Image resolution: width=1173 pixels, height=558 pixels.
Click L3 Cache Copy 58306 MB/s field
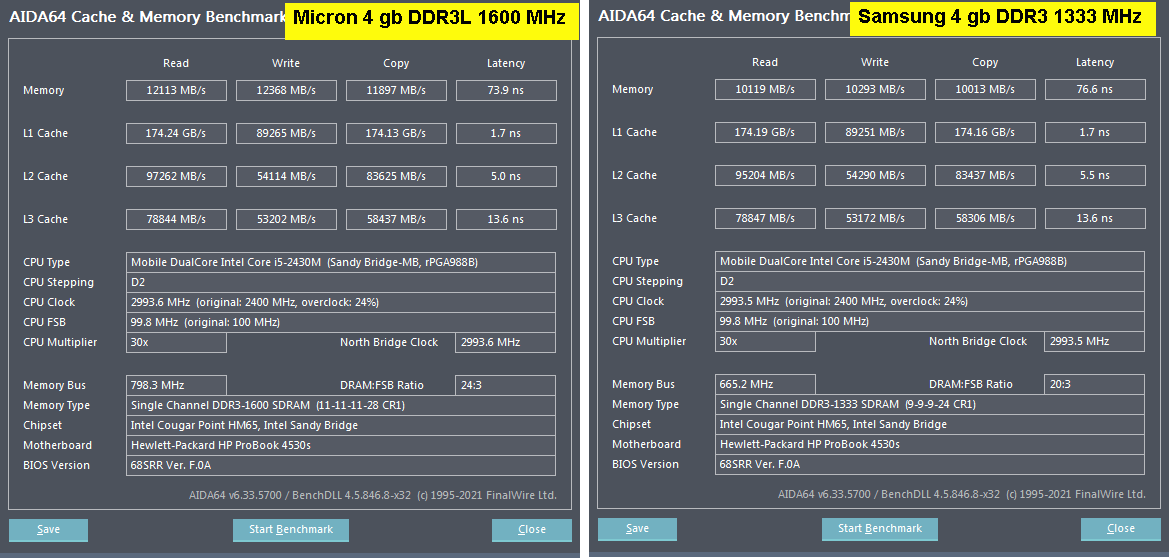point(985,219)
